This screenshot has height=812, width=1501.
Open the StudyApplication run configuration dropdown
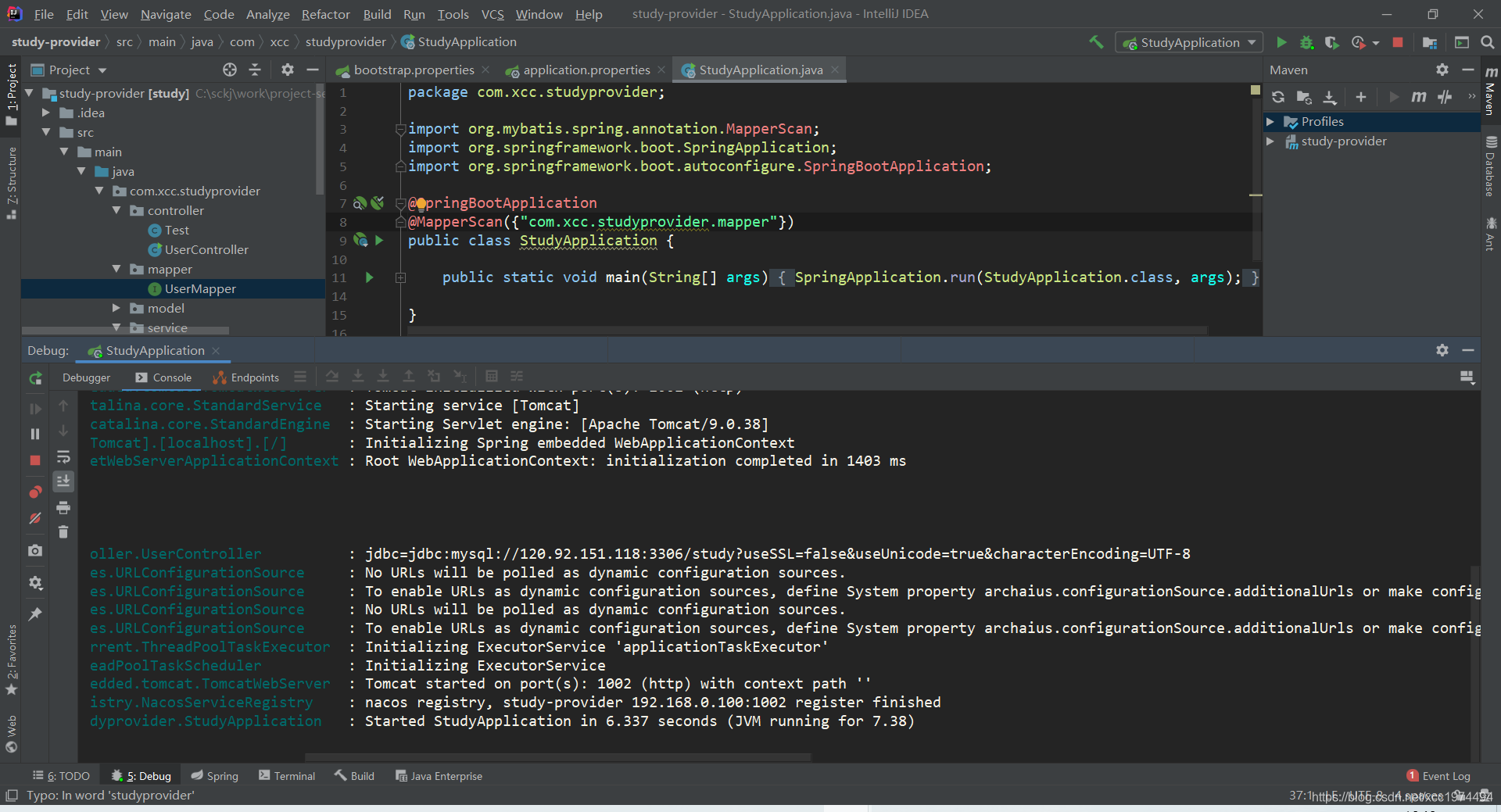point(1190,42)
